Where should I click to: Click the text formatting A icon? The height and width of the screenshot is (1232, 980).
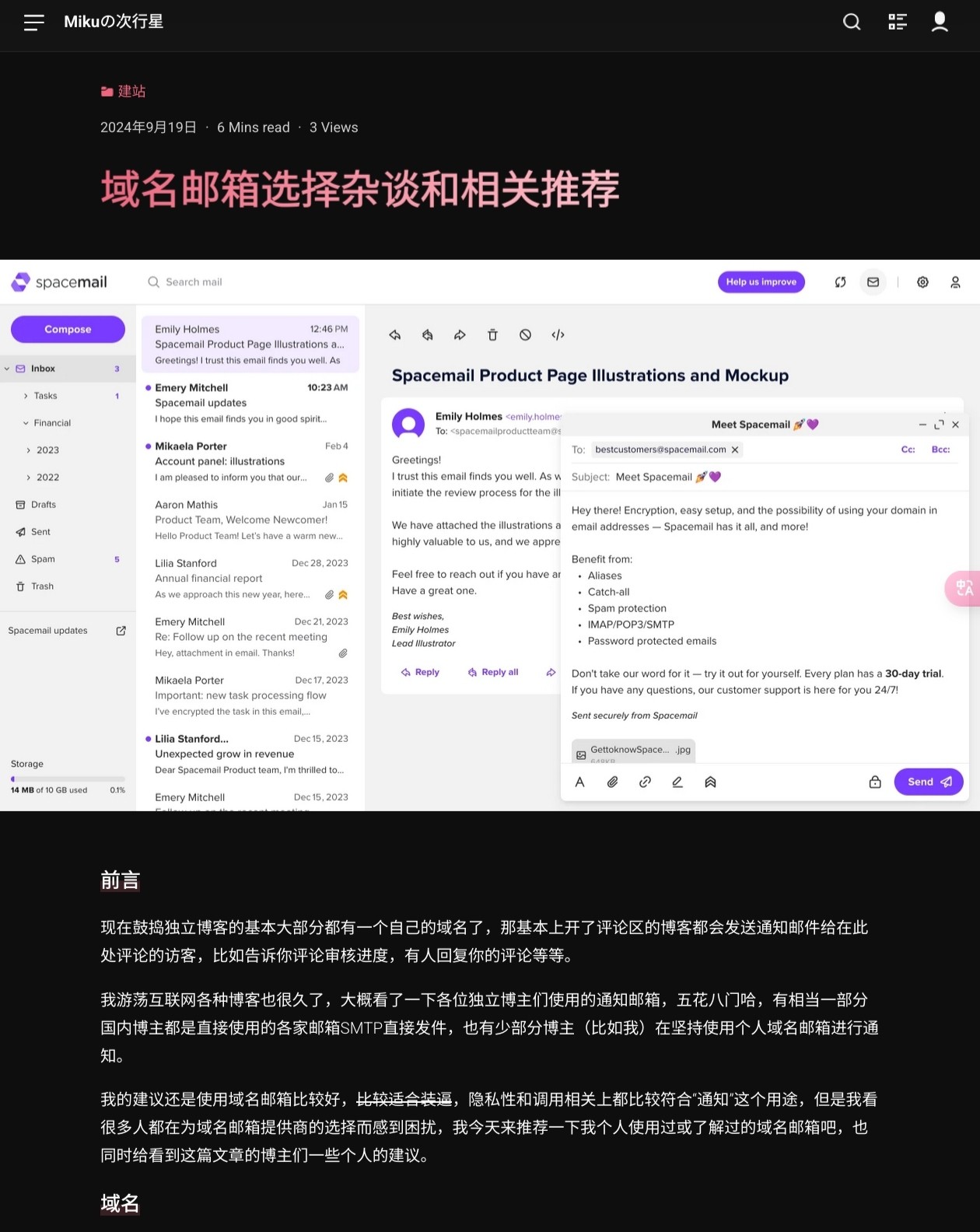click(x=579, y=782)
